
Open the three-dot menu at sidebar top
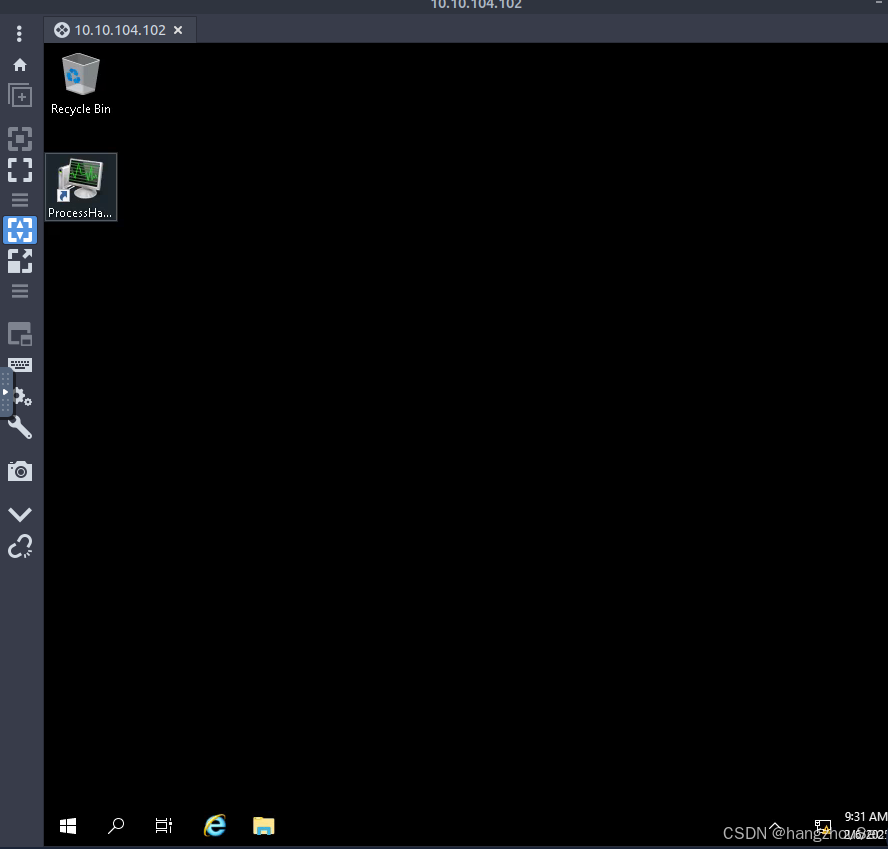19,33
